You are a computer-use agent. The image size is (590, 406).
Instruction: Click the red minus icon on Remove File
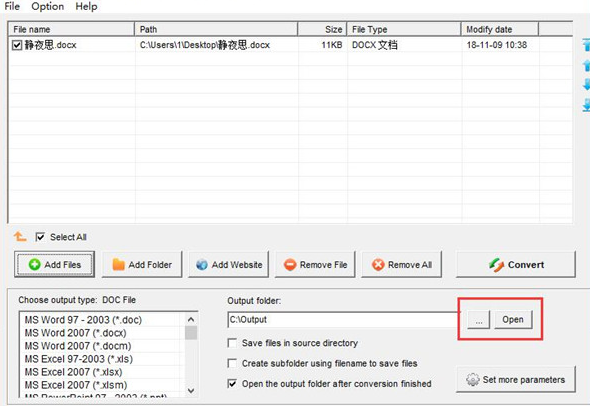290,265
